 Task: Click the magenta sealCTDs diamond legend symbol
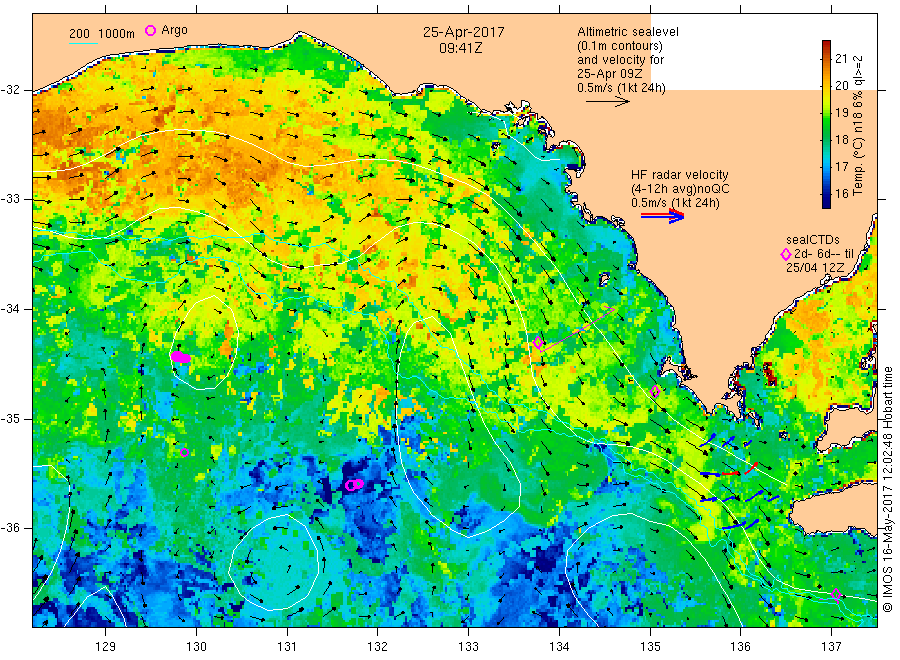pos(786,254)
